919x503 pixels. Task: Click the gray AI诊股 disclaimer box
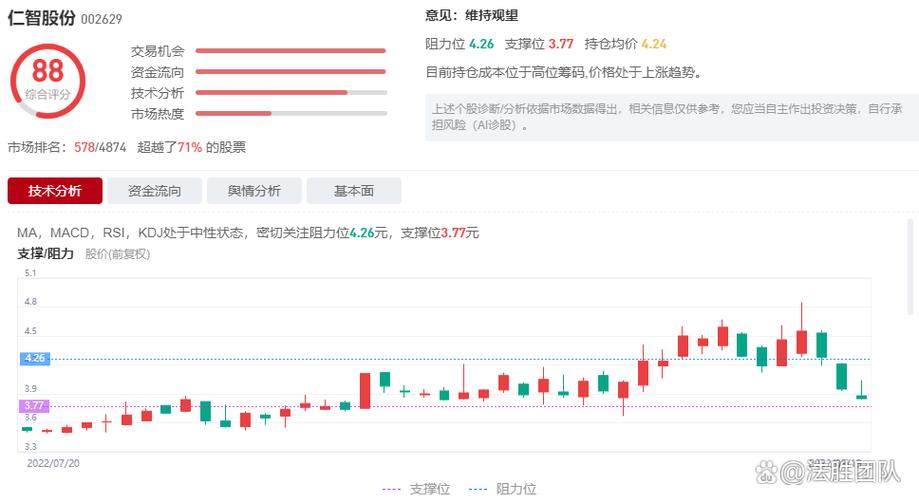click(670, 117)
